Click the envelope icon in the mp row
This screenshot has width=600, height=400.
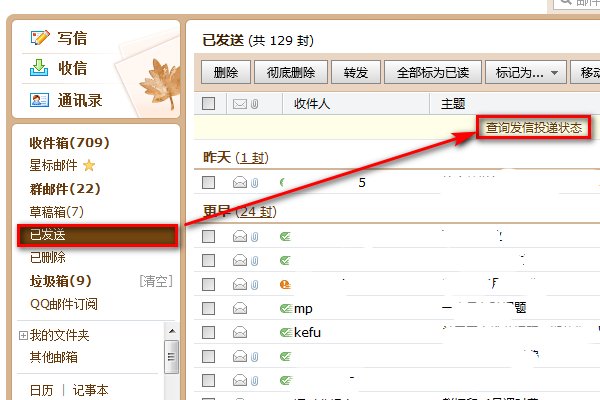pos(240,308)
